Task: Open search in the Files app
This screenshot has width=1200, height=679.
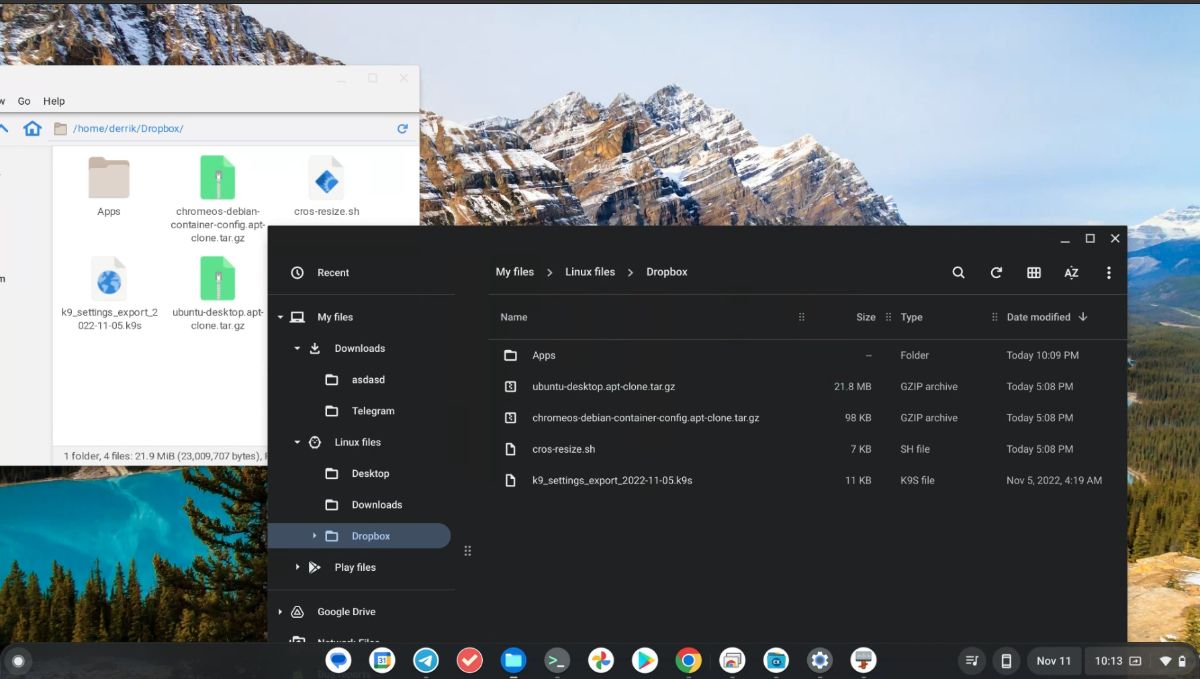Action: pos(958,272)
